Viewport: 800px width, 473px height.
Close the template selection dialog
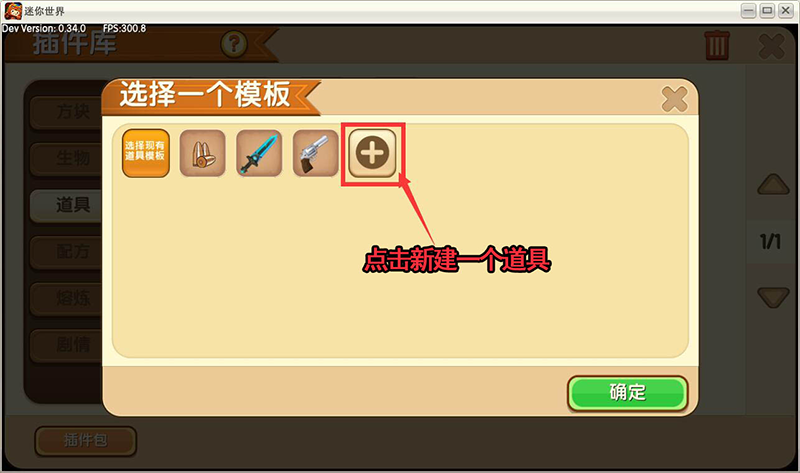674,99
